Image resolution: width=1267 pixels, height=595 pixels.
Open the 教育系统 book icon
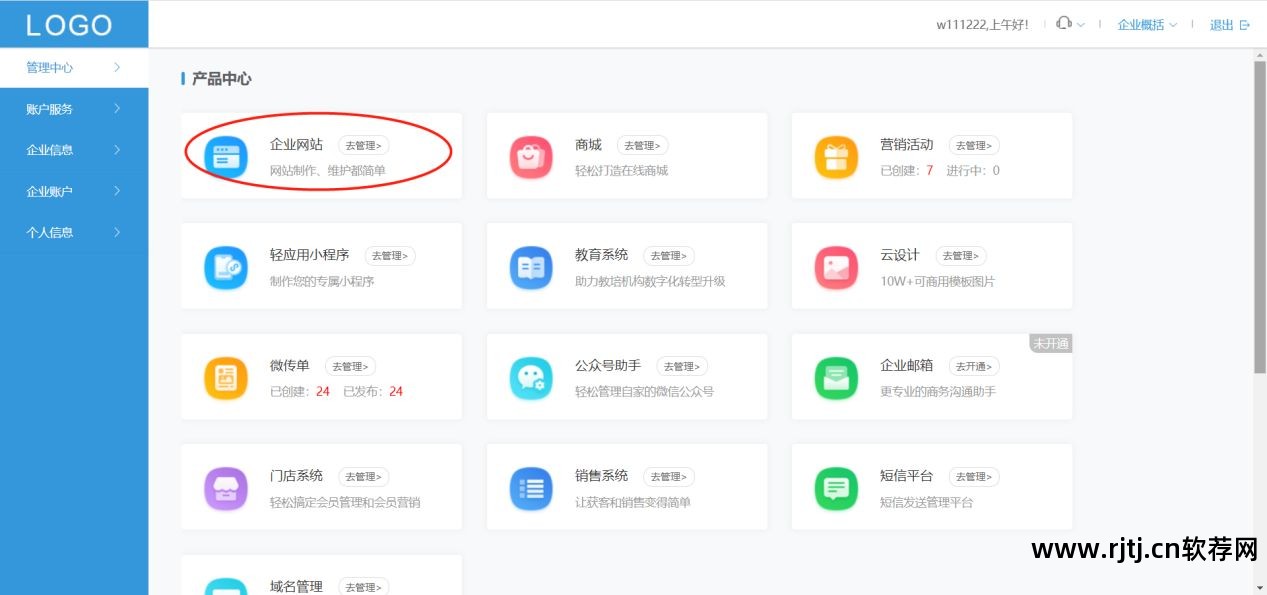tap(531, 268)
